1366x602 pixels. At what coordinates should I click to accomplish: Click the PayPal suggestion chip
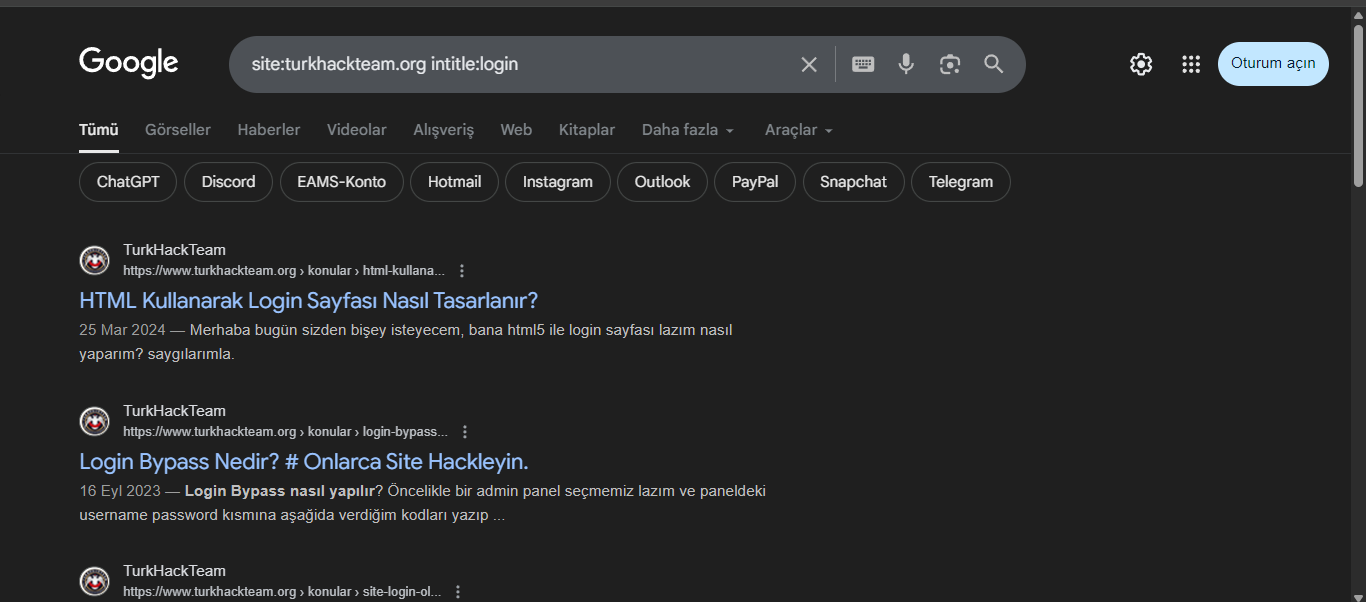click(x=755, y=182)
